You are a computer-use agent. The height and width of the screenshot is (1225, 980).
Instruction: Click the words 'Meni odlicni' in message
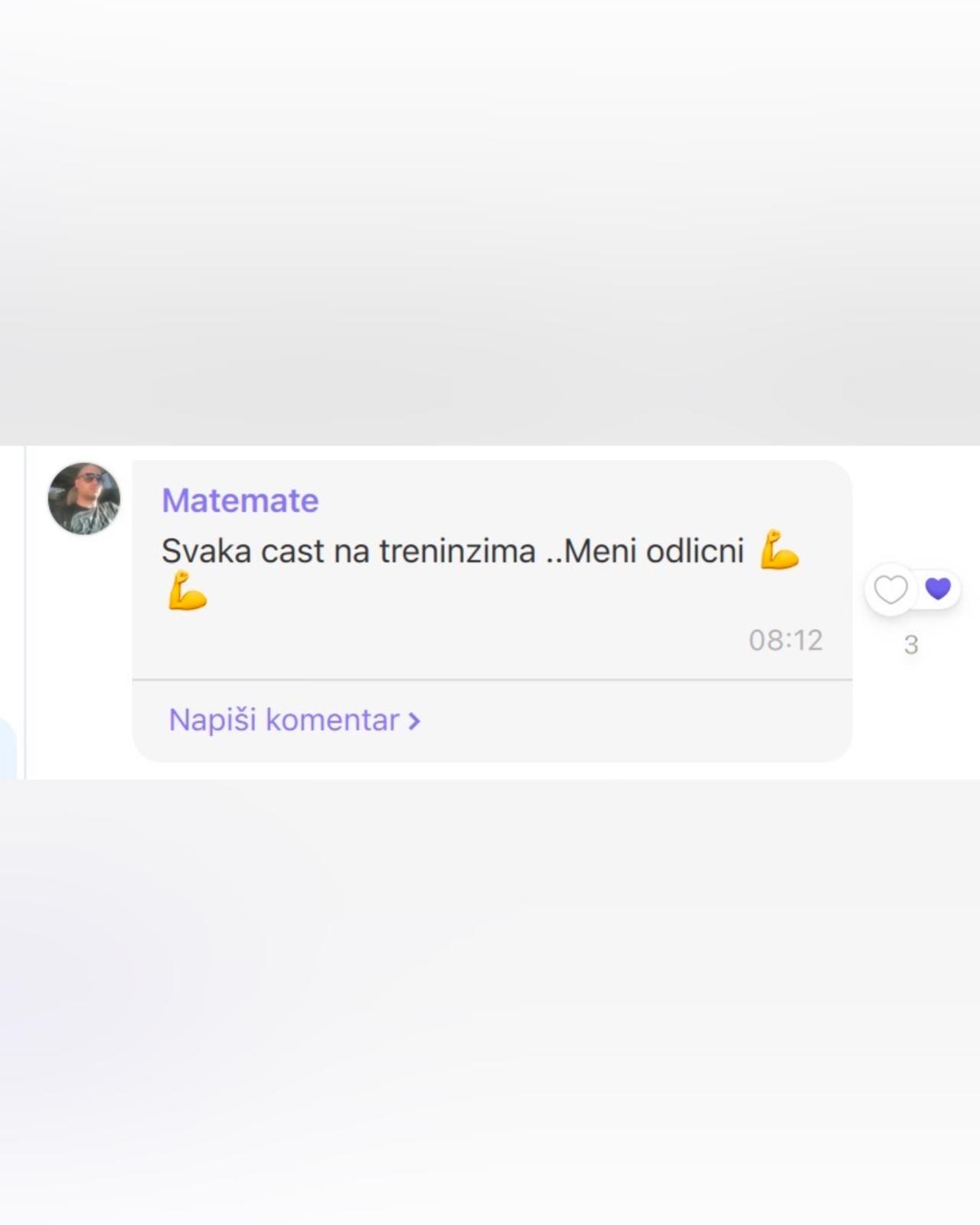pos(654,551)
